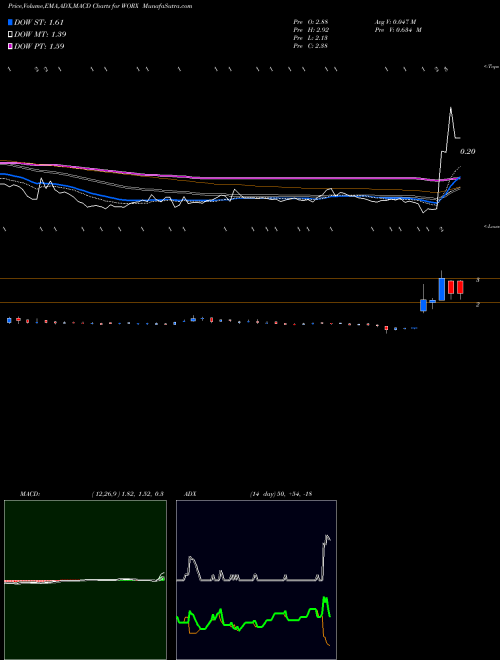Click the '<Lows' axis label
Image resolution: width=500 pixels, height=660 pixels.
491,226
